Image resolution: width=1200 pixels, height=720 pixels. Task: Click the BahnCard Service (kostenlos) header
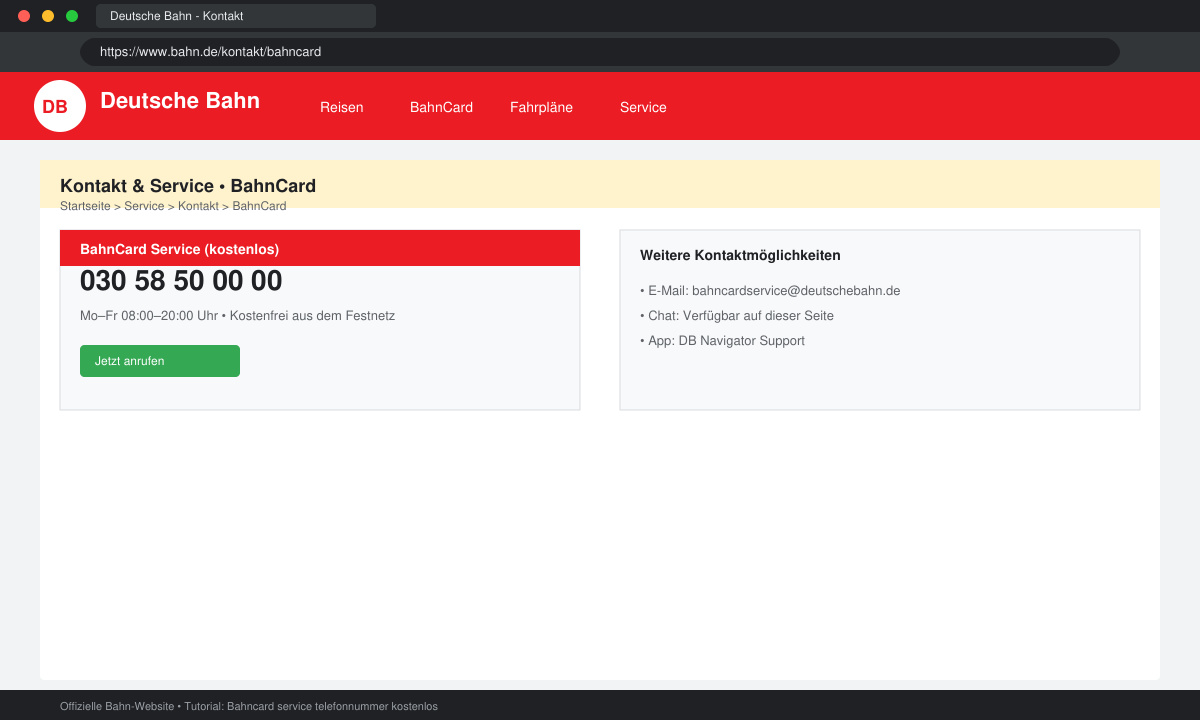[320, 249]
